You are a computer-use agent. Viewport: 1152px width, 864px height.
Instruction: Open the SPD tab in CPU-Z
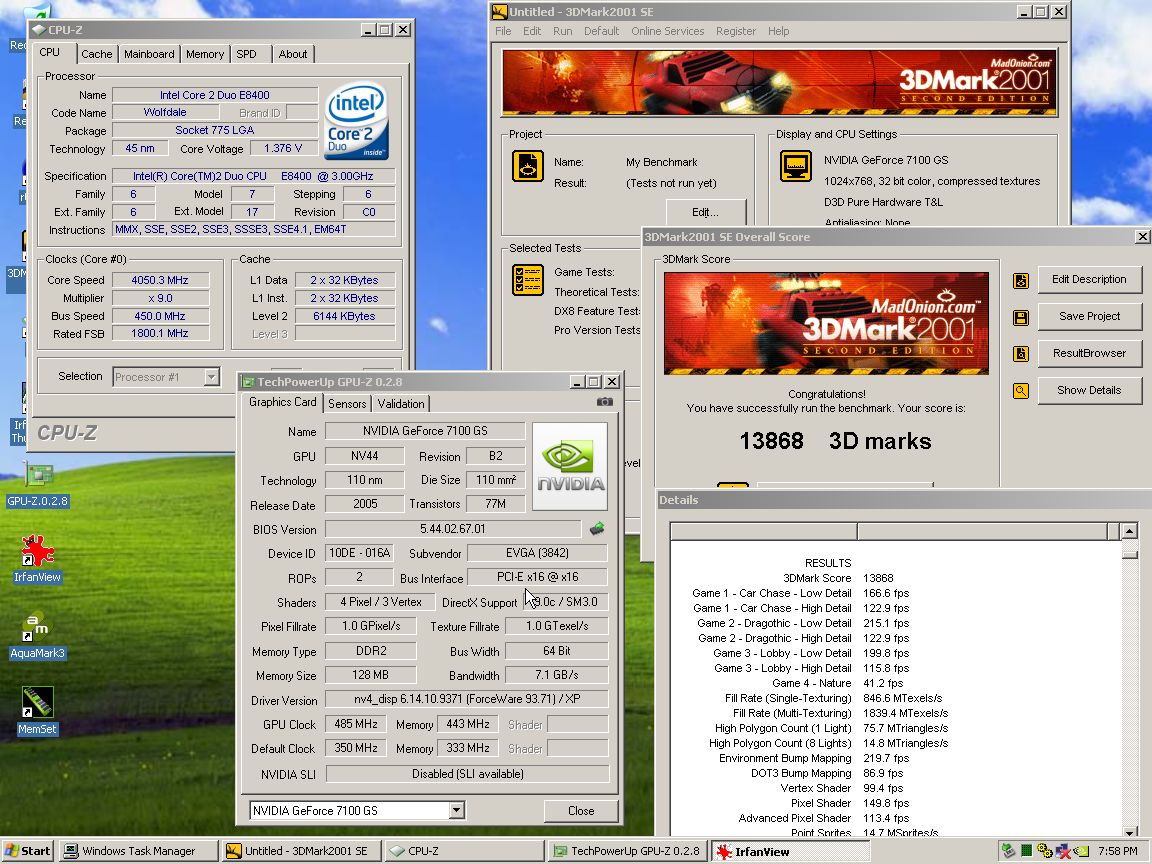click(247, 54)
